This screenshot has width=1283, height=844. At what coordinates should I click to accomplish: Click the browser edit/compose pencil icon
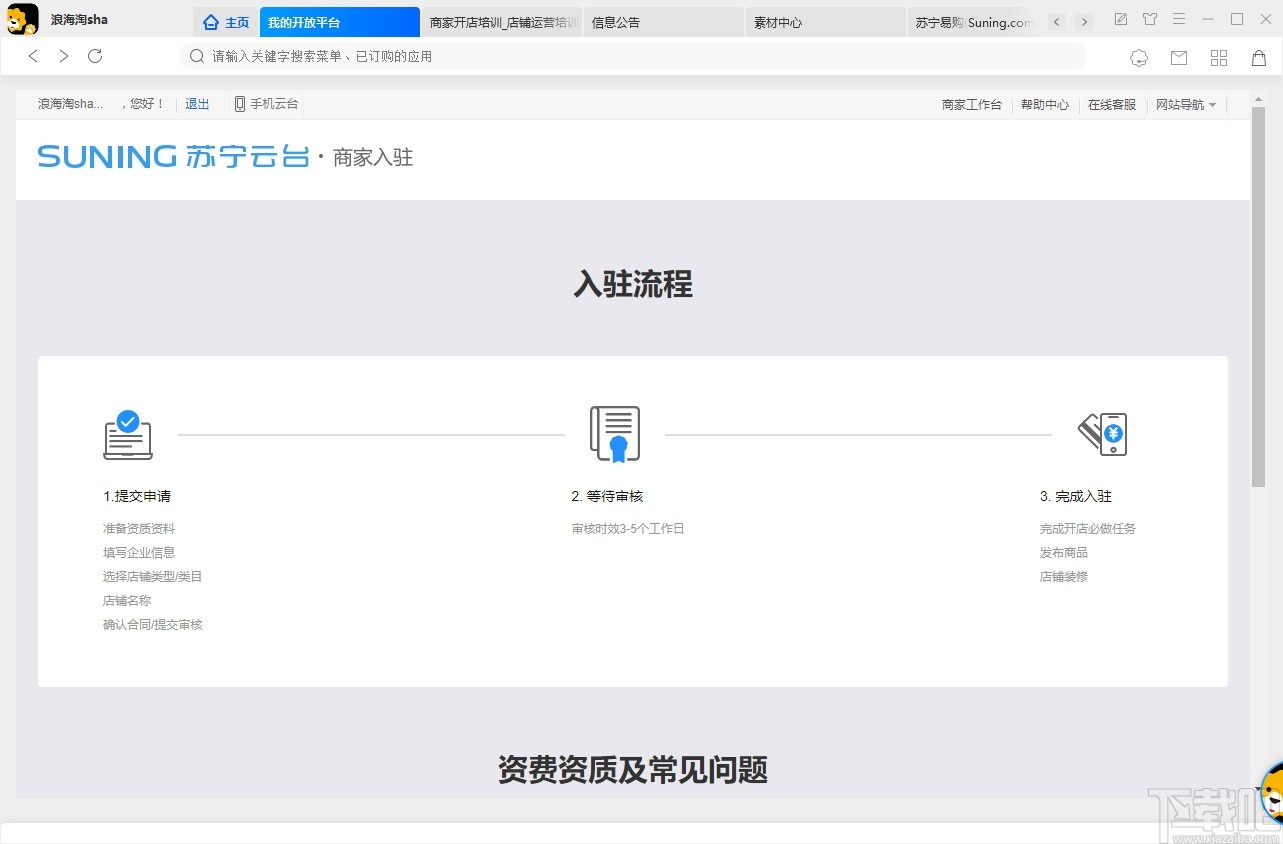(x=1120, y=19)
